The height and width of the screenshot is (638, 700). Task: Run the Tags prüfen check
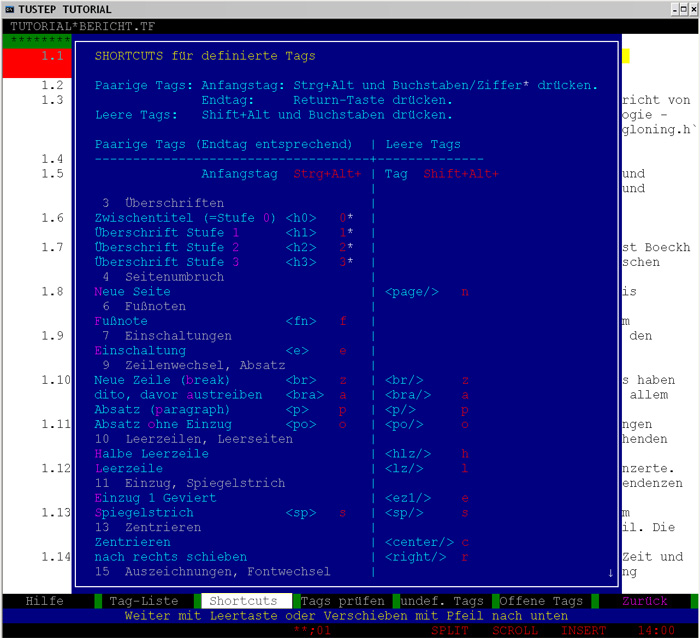pyautogui.click(x=343, y=601)
